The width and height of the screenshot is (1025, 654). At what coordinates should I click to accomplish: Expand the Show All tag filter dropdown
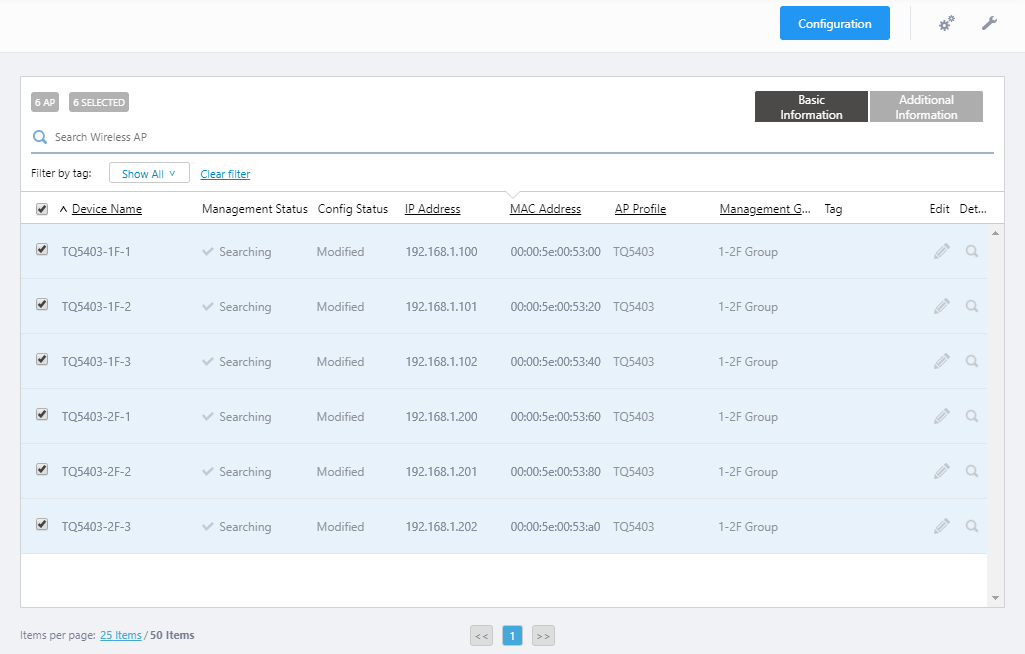click(x=149, y=173)
